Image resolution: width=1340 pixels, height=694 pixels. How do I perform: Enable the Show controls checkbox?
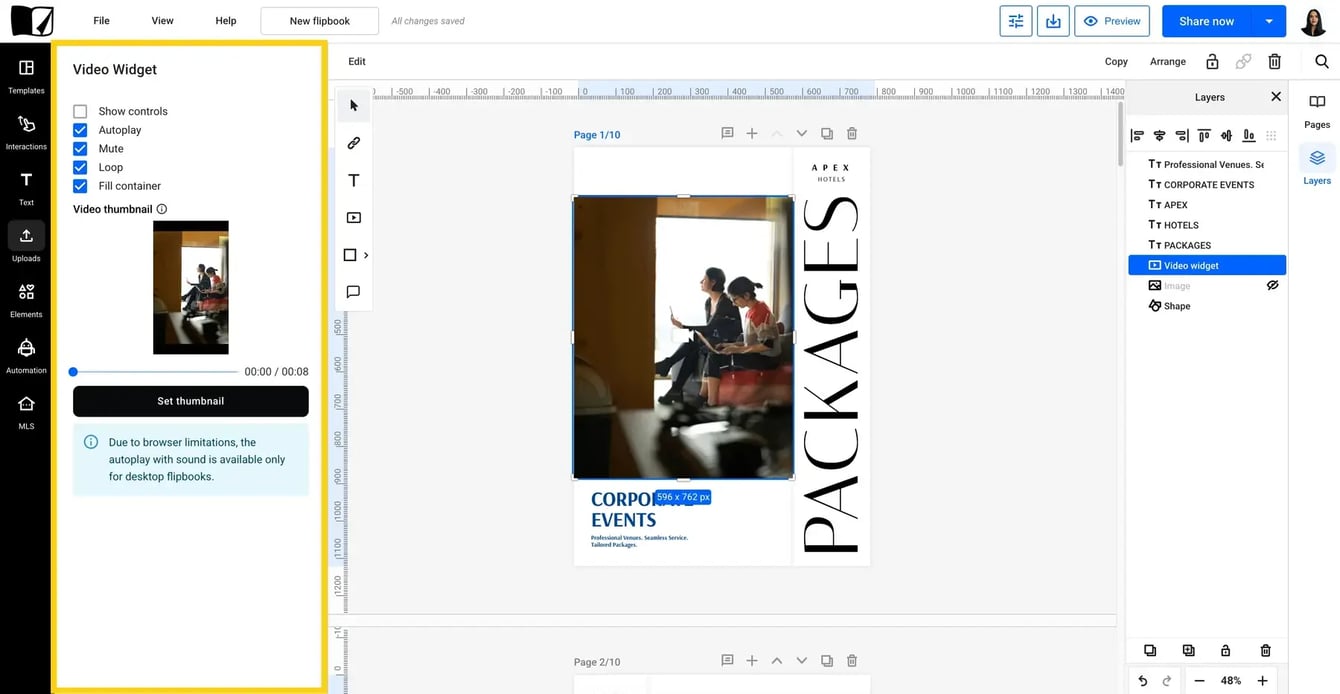[x=80, y=111]
